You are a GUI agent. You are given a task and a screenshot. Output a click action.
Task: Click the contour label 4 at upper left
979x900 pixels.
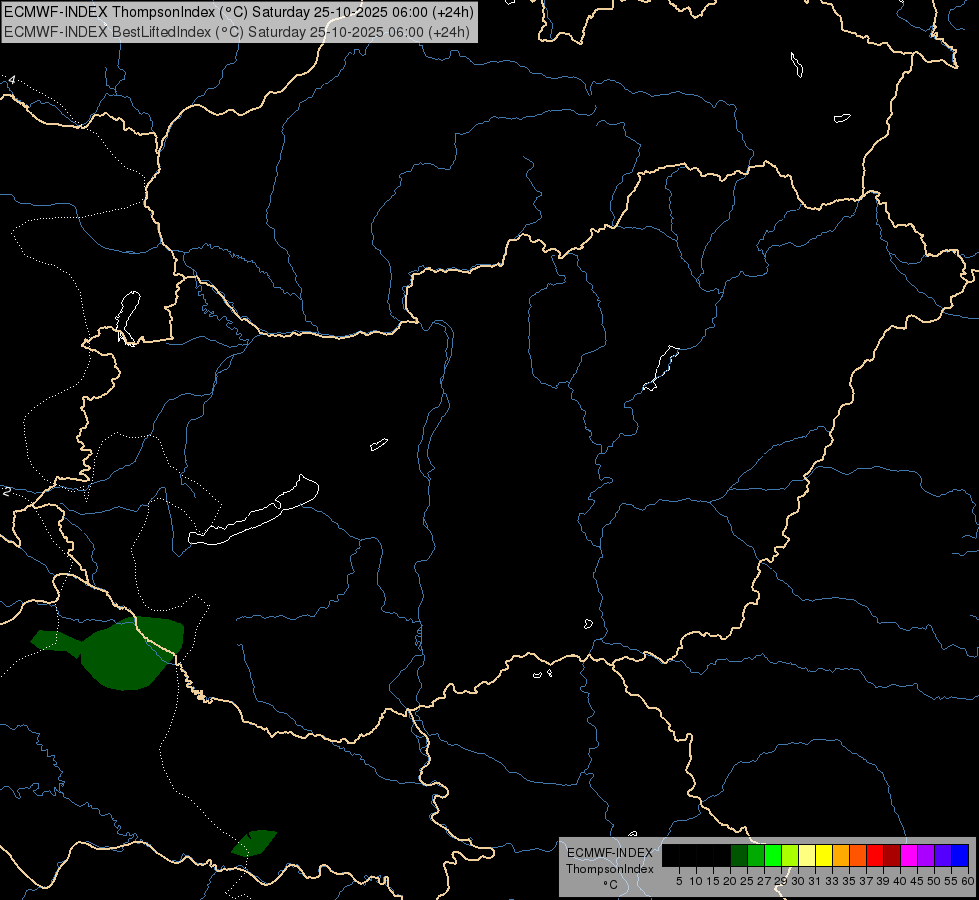pos(12,80)
